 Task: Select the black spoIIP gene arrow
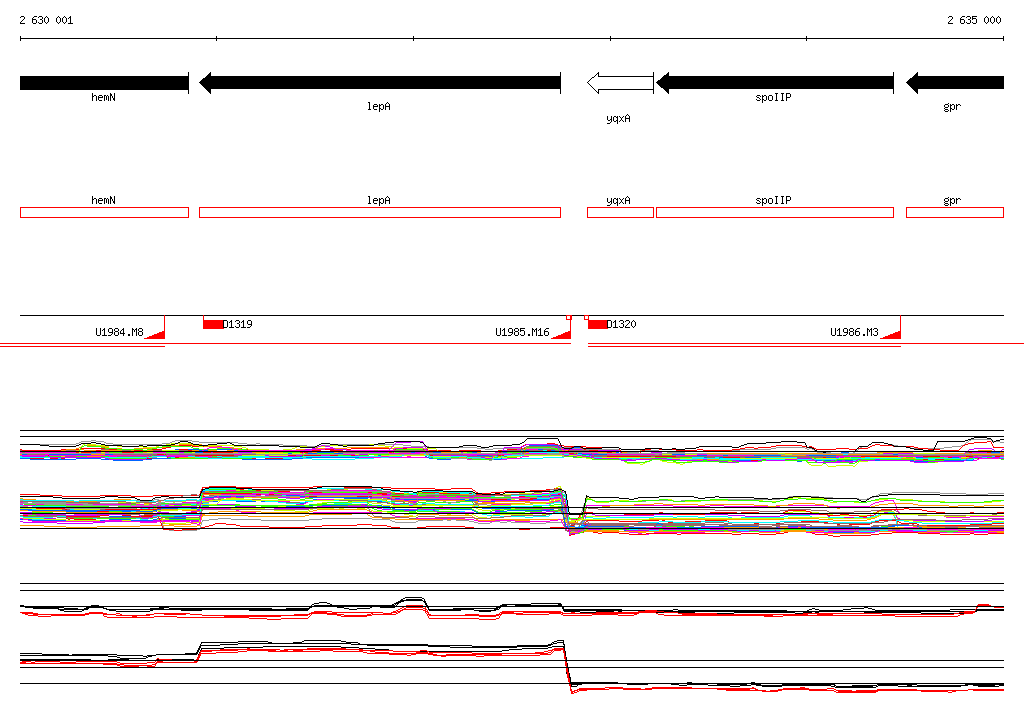775,83
